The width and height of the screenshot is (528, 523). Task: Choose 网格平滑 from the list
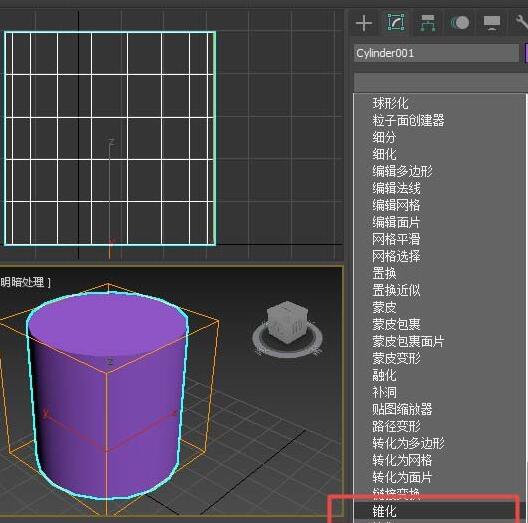(396, 239)
